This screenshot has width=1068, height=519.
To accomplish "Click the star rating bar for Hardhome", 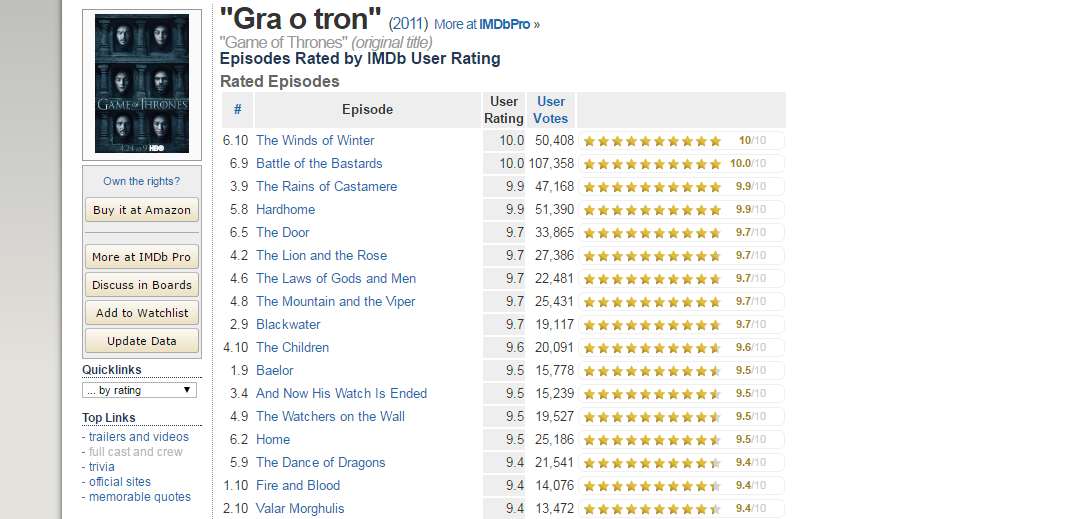I will [681, 209].
